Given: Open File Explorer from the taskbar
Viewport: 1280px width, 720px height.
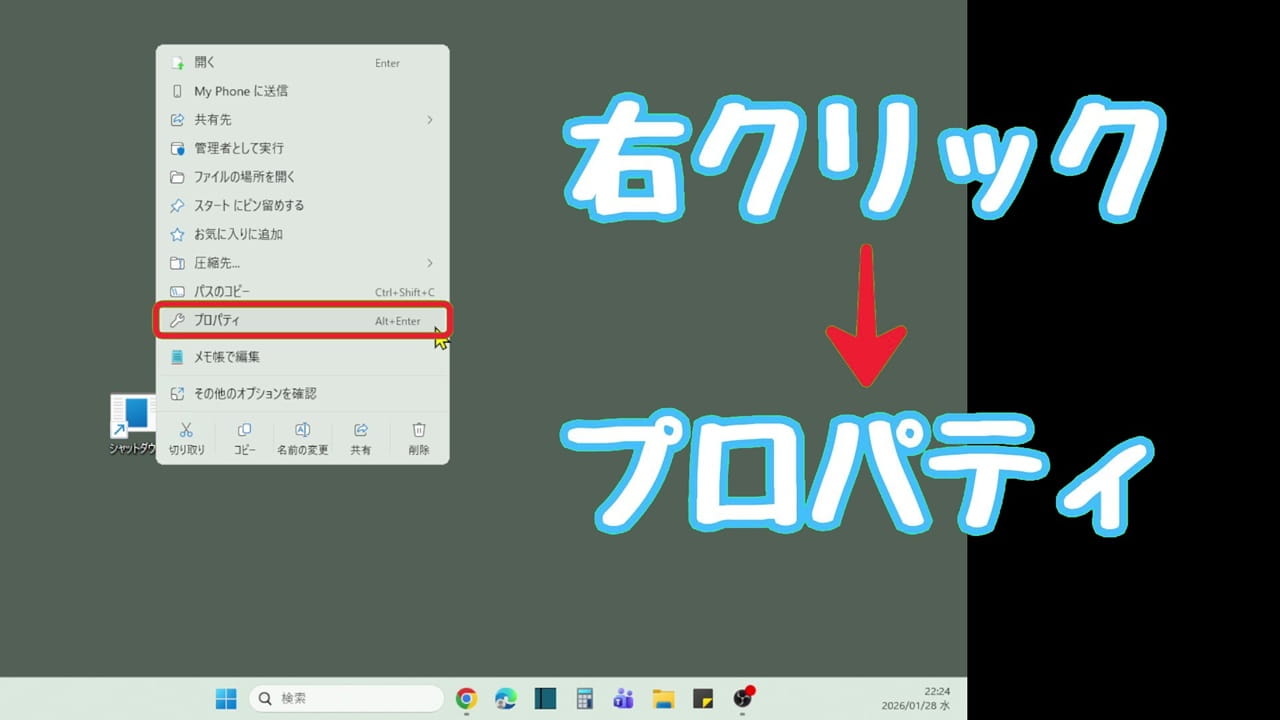Looking at the screenshot, I should (x=663, y=698).
